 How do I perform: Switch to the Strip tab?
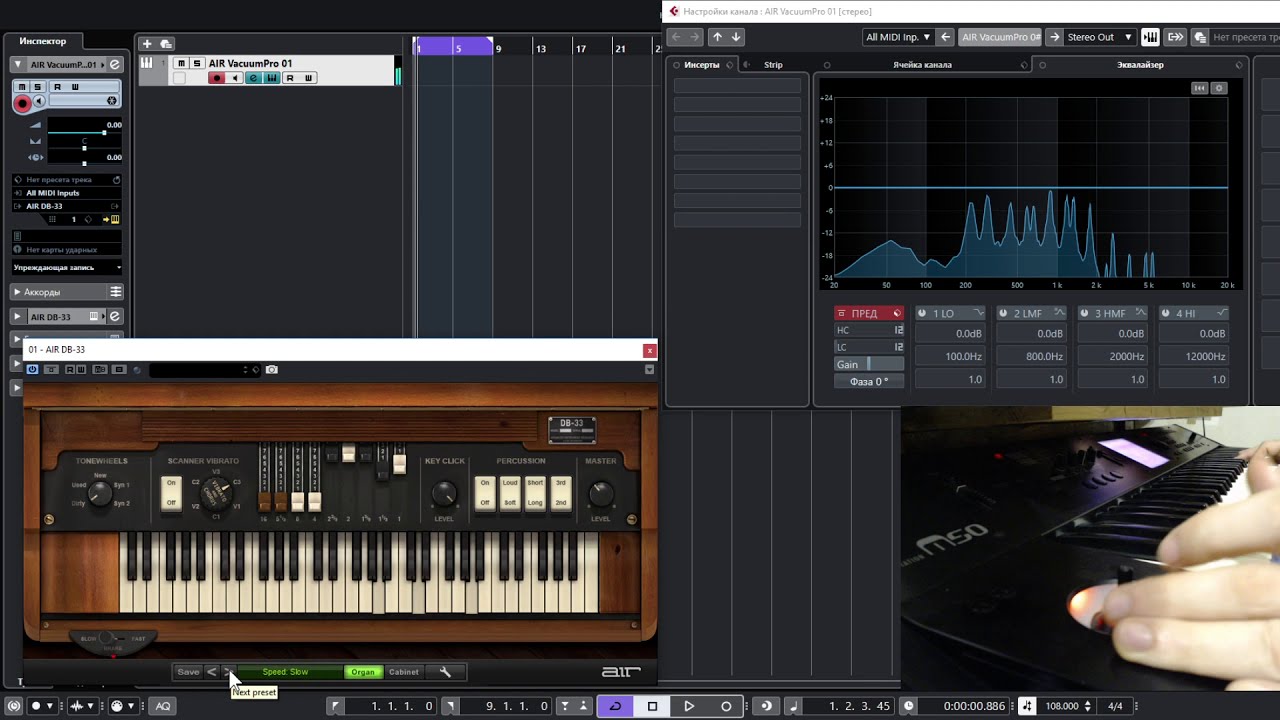click(773, 65)
